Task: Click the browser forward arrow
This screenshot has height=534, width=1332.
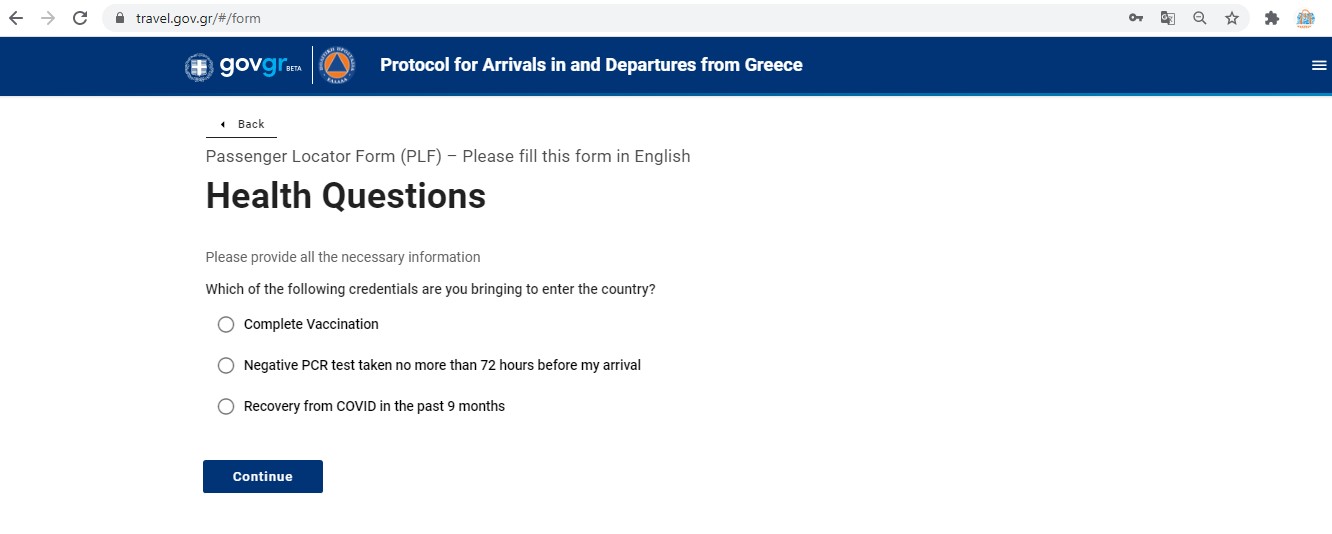Action: (x=48, y=18)
